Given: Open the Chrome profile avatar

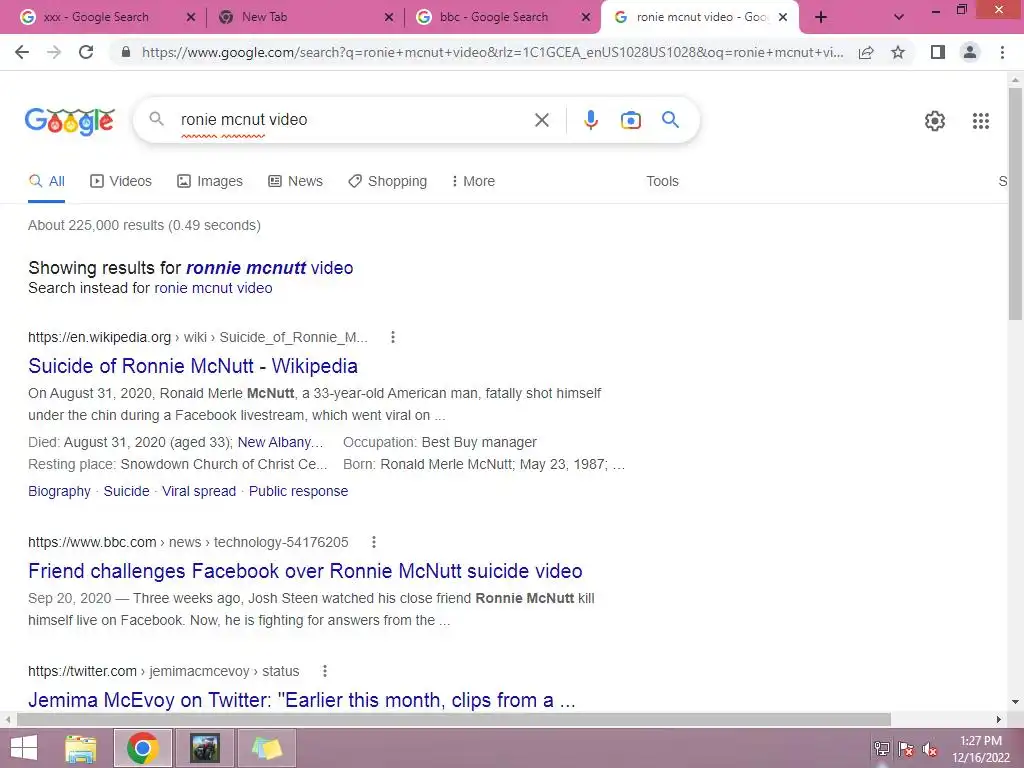Looking at the screenshot, I should click(x=970, y=52).
